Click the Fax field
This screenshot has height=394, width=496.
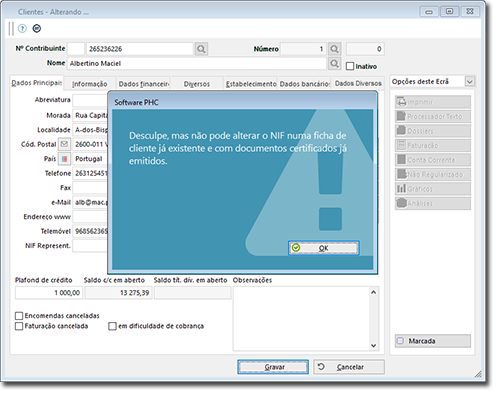(90, 188)
